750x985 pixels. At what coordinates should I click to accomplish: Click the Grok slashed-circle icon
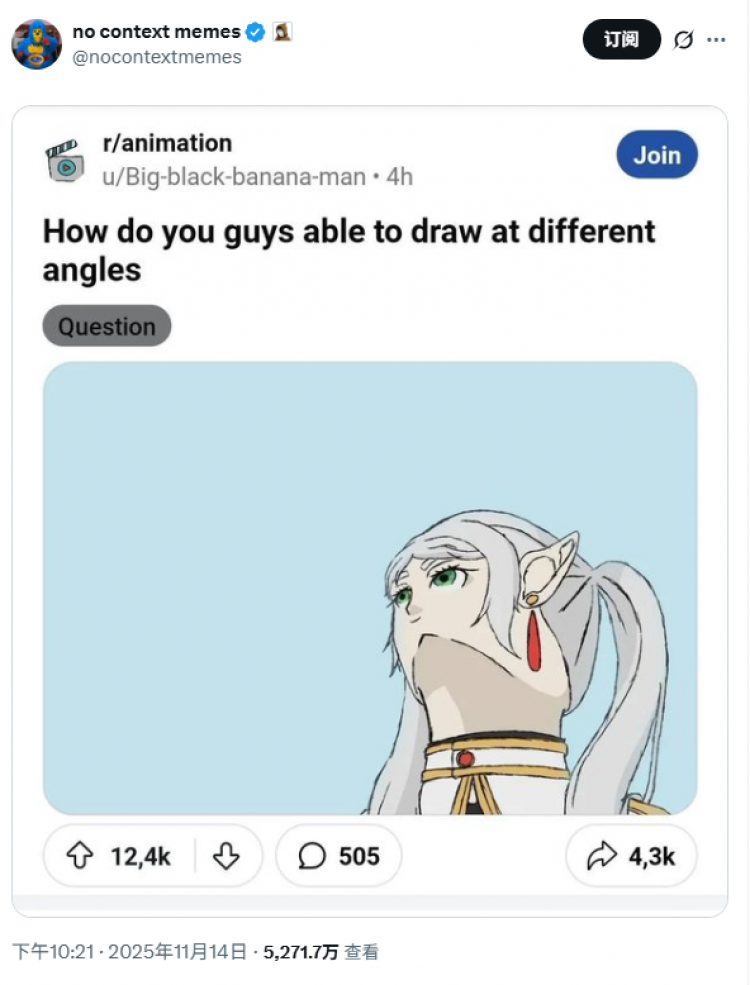683,40
